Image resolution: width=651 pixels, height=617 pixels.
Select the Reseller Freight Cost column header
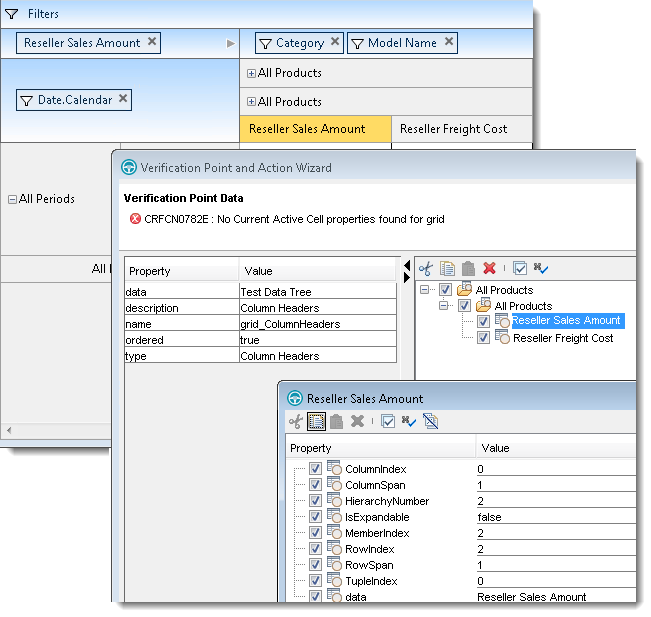point(453,129)
